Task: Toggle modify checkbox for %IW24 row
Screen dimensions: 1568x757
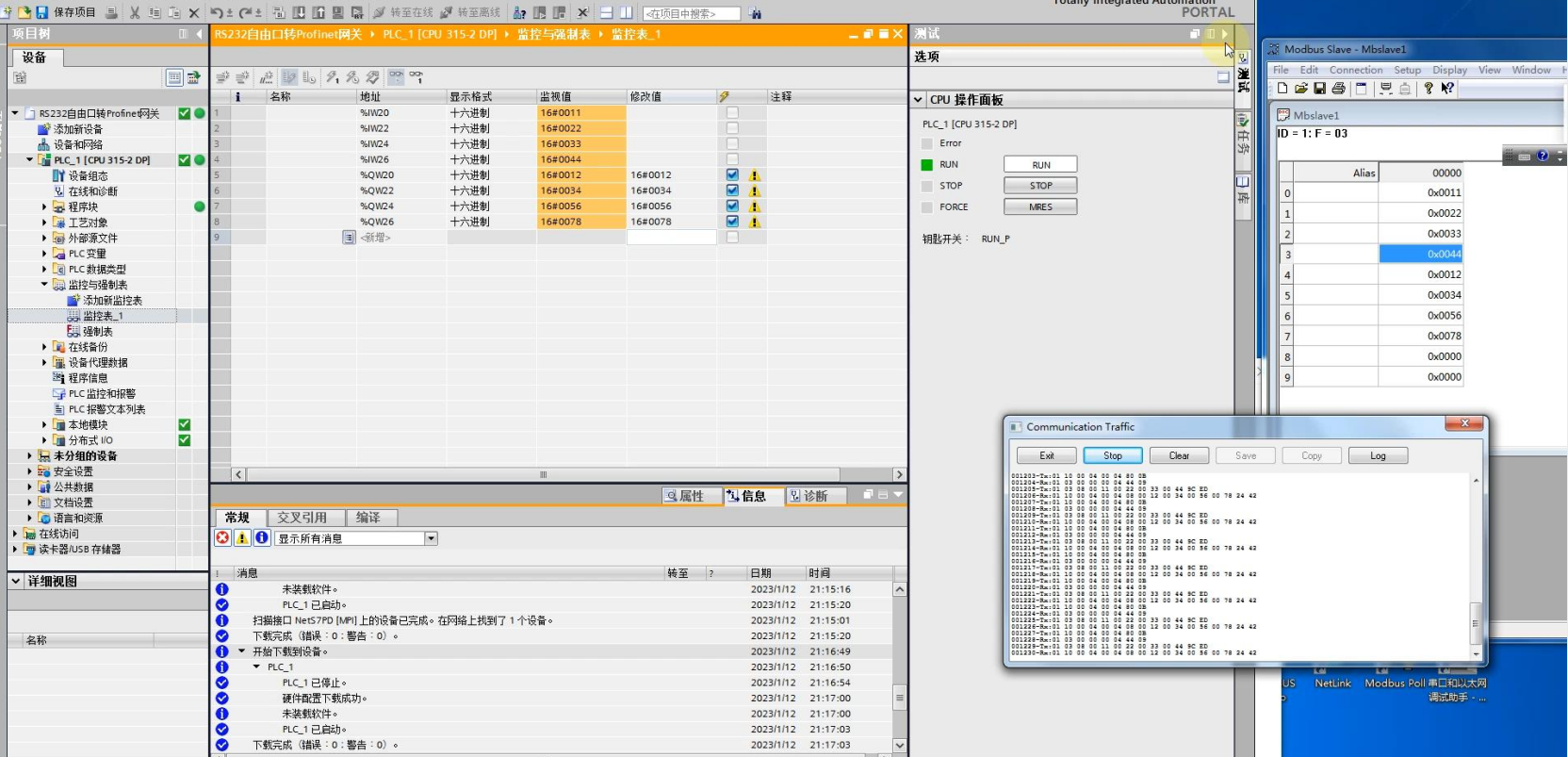Action: [732, 143]
